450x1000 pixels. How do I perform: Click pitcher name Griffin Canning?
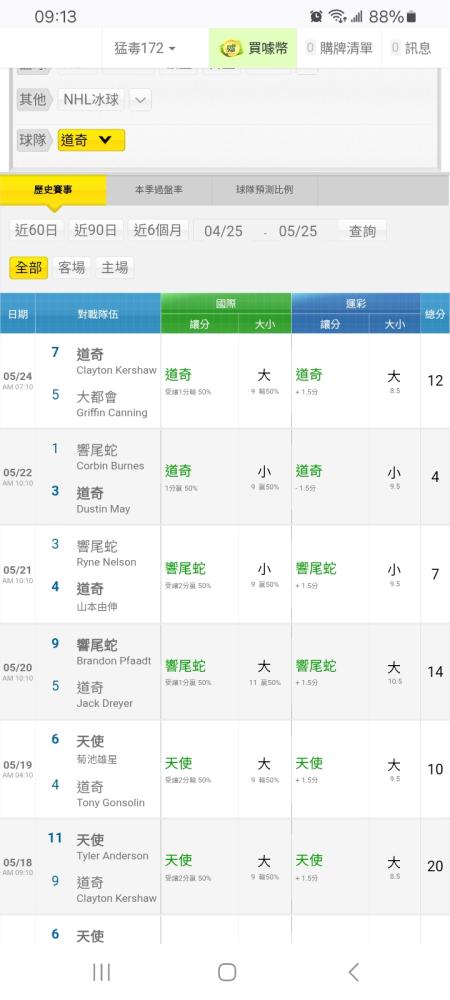[112, 413]
